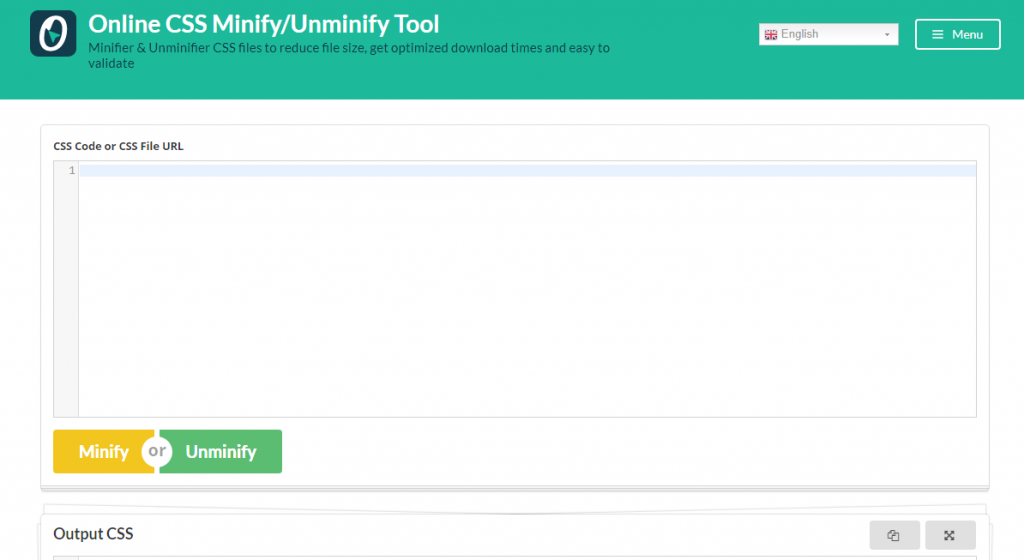
Task: Click the dropdown arrow beside English
Action: click(x=887, y=35)
